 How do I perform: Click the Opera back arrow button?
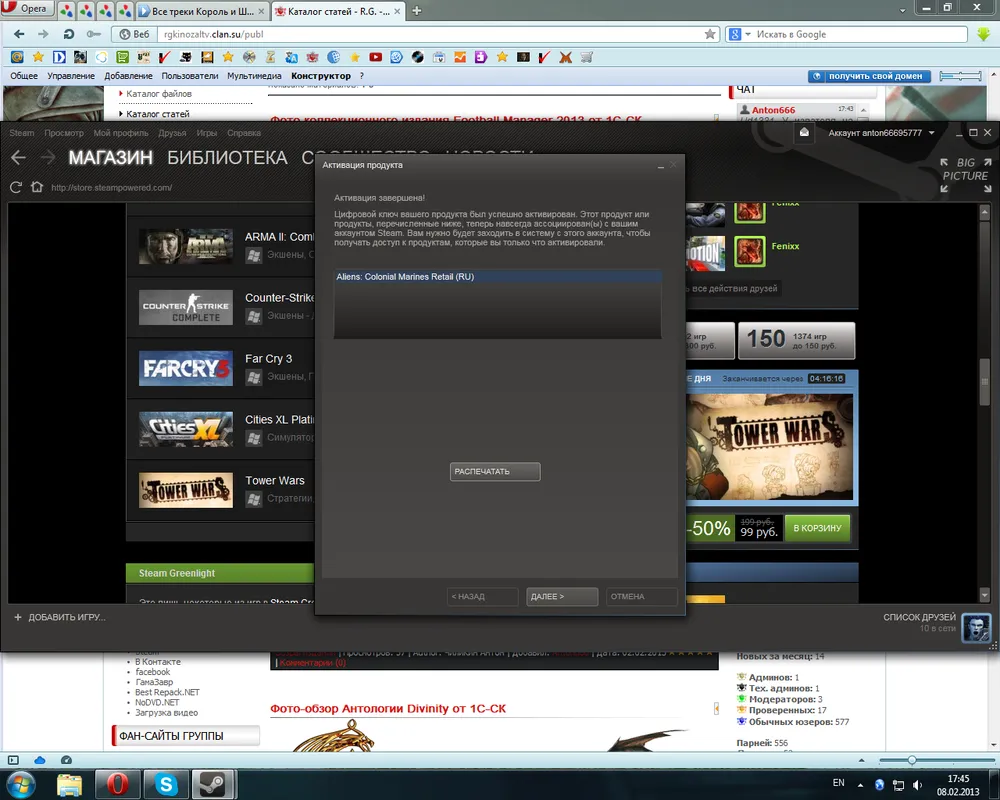click(x=19, y=34)
